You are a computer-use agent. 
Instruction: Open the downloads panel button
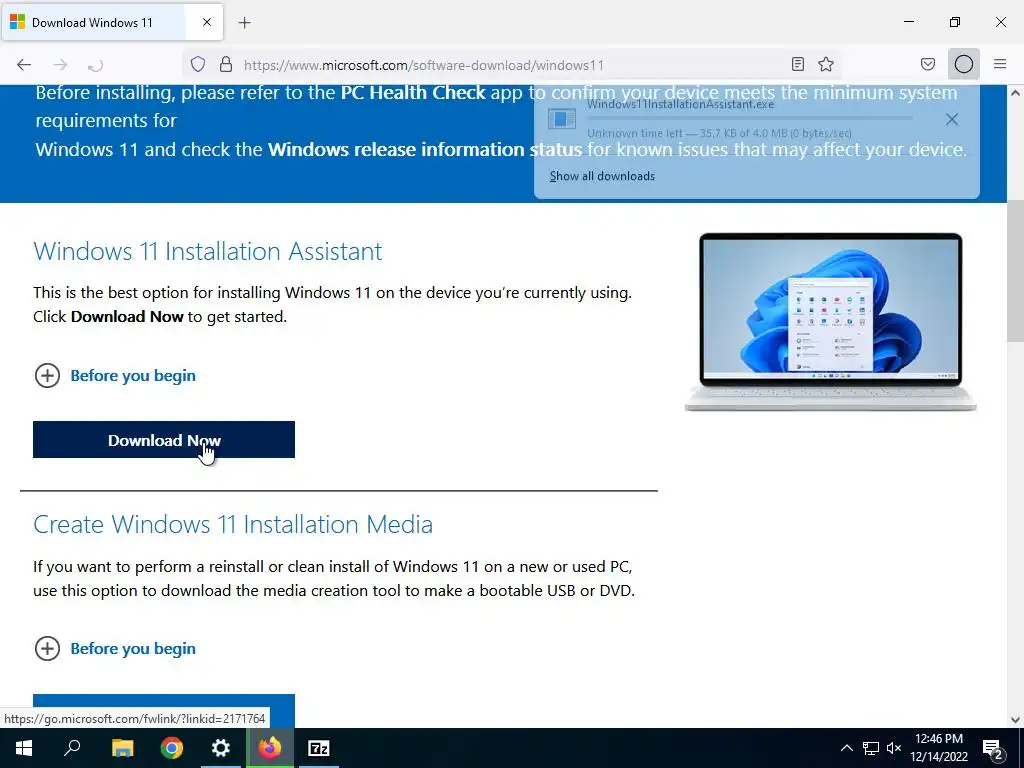pos(963,64)
